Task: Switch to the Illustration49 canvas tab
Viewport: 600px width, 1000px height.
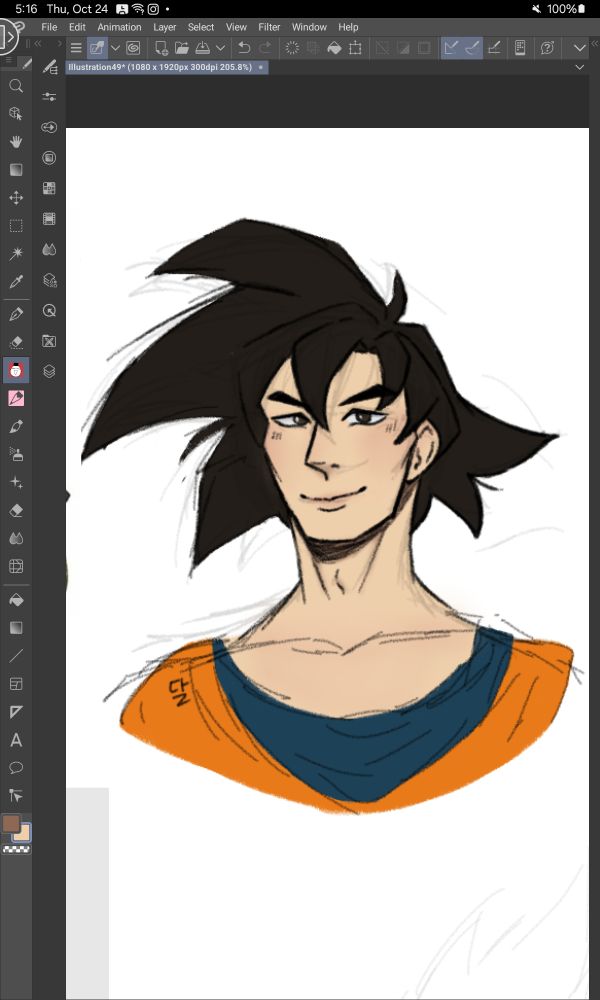Action: 167,67
